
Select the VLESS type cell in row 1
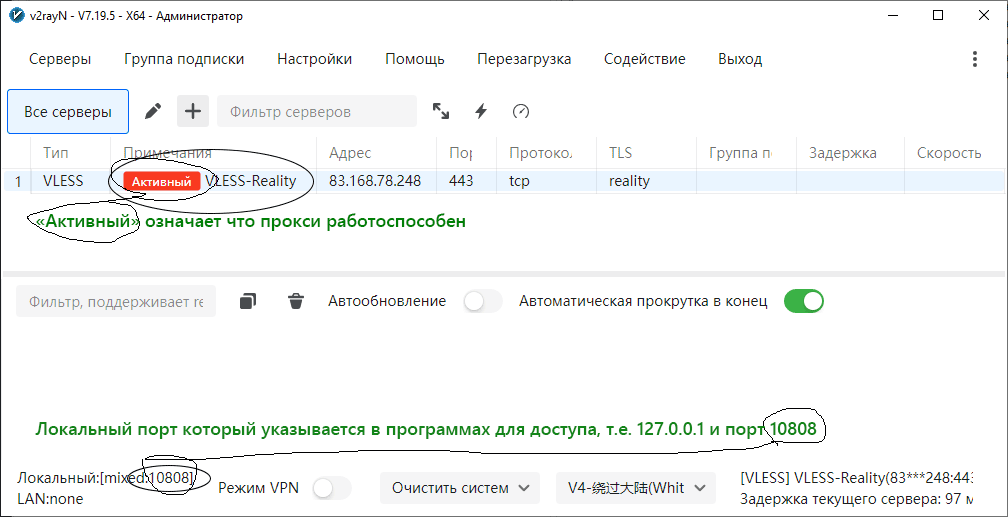tap(63, 181)
